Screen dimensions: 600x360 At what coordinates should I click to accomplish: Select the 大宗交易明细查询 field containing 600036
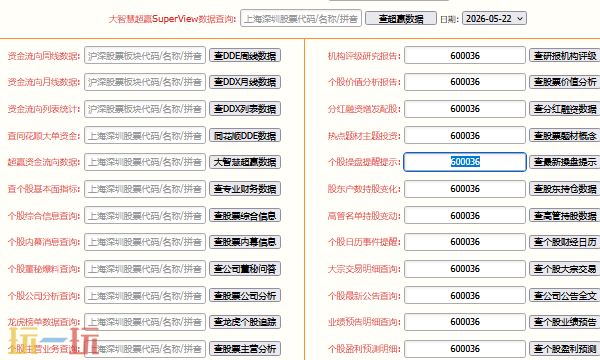pyautogui.click(x=465, y=269)
